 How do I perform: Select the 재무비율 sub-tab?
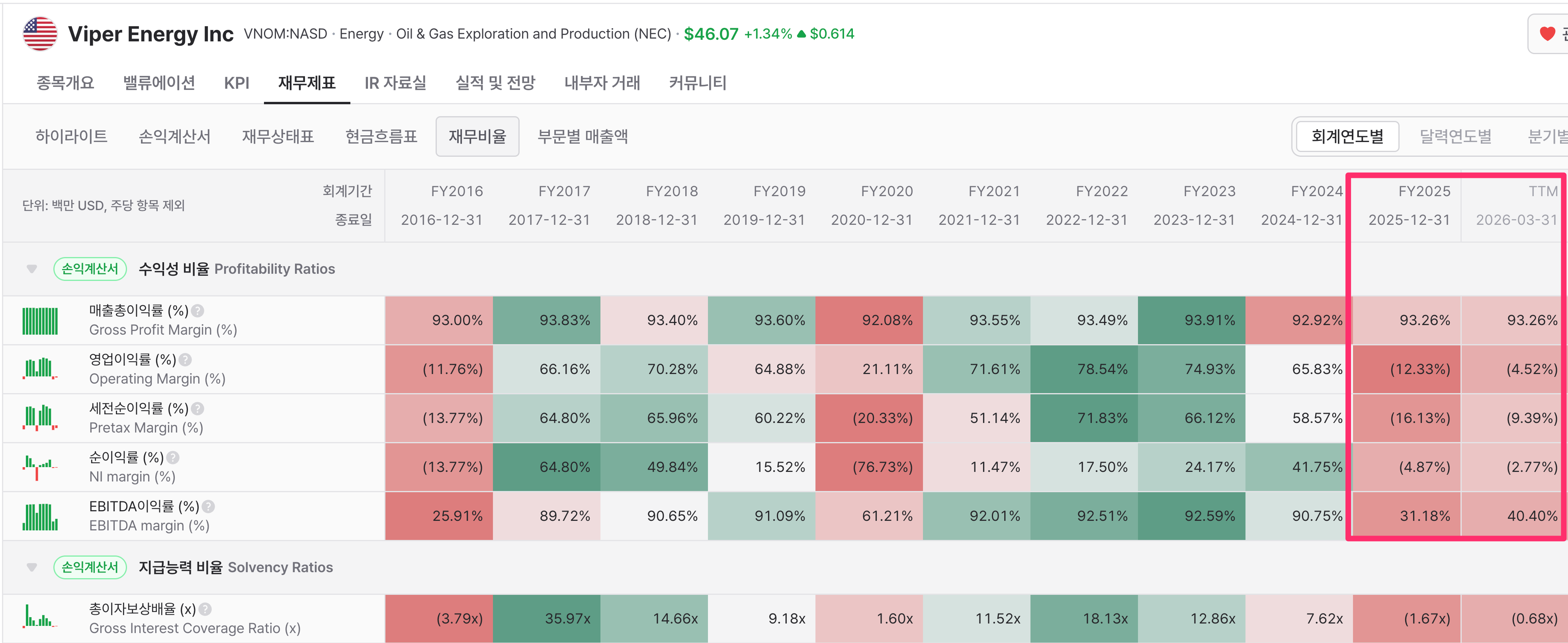[478, 136]
